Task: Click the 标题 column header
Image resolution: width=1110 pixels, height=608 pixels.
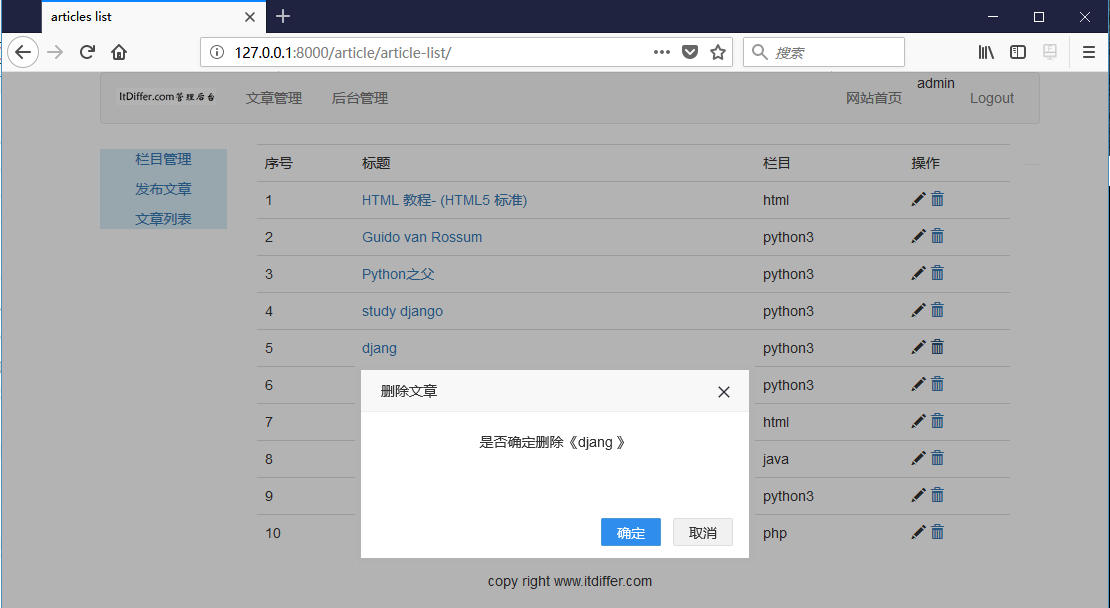Action: pyautogui.click(x=376, y=164)
